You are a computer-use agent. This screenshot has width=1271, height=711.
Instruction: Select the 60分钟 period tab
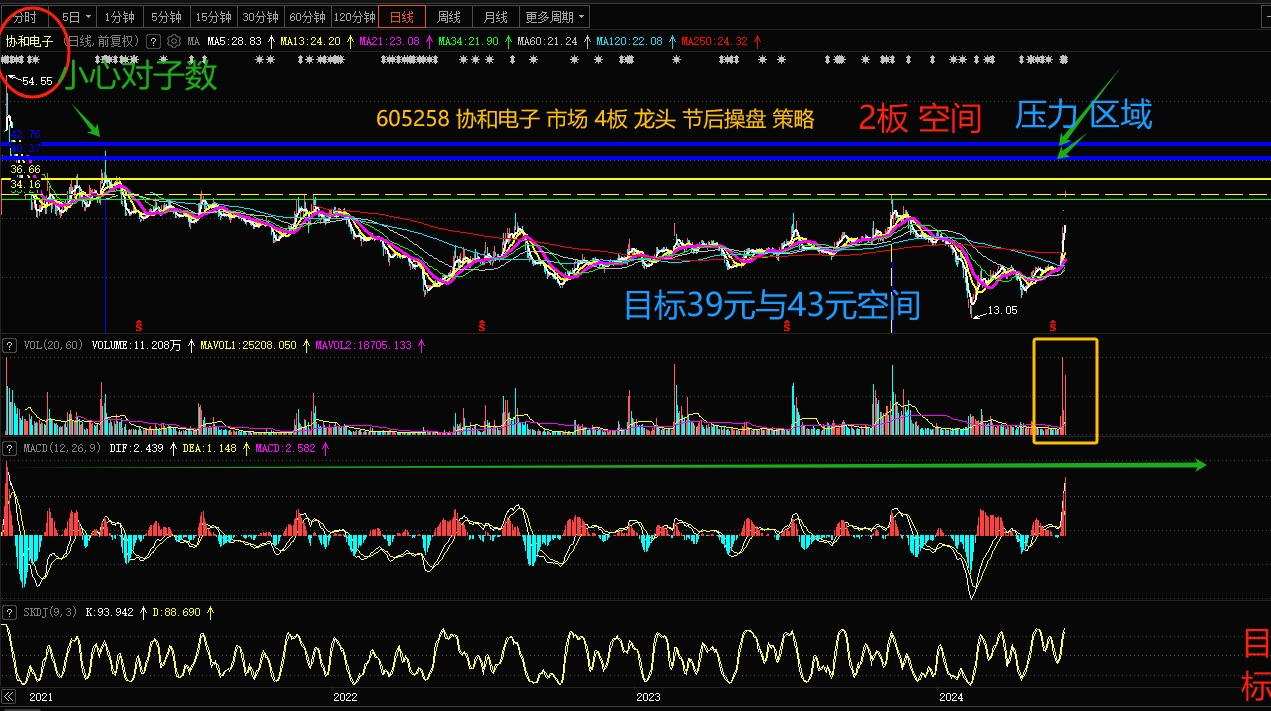pos(306,17)
